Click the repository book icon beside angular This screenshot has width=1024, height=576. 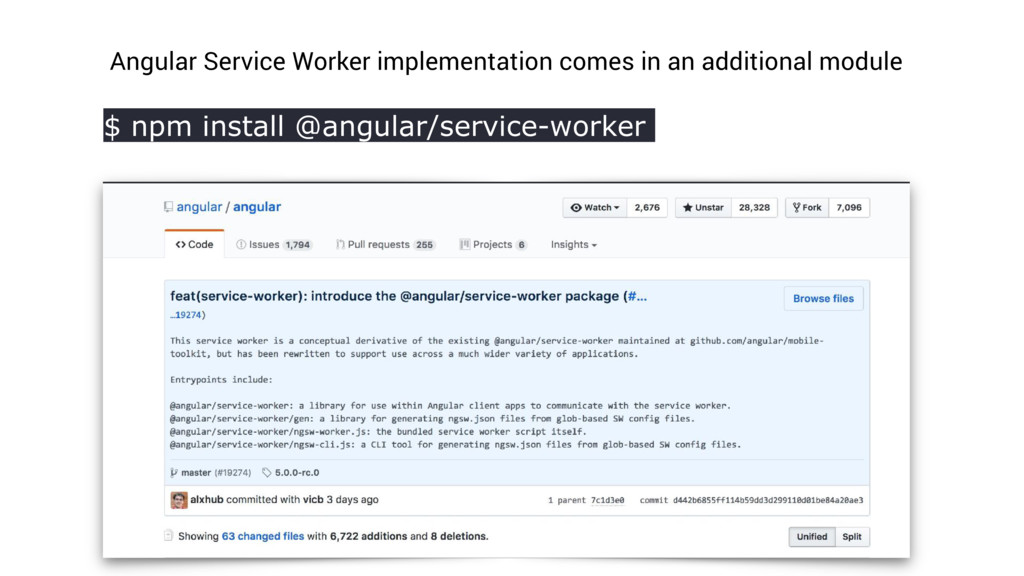(x=168, y=207)
